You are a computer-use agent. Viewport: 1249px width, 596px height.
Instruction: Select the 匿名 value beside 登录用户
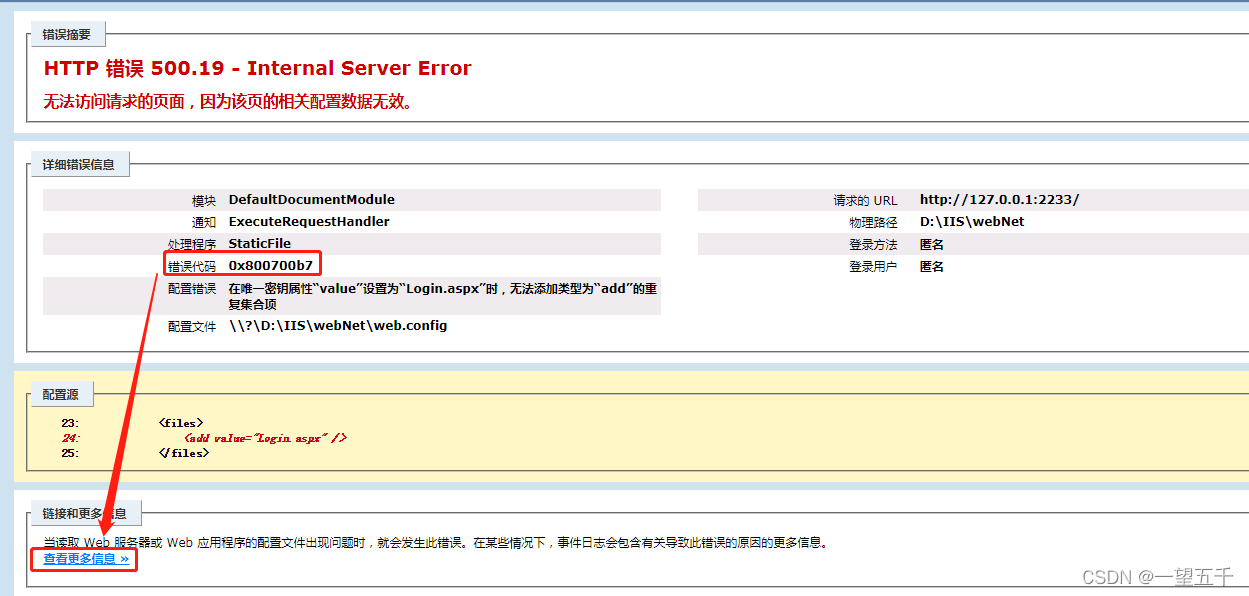click(x=932, y=266)
